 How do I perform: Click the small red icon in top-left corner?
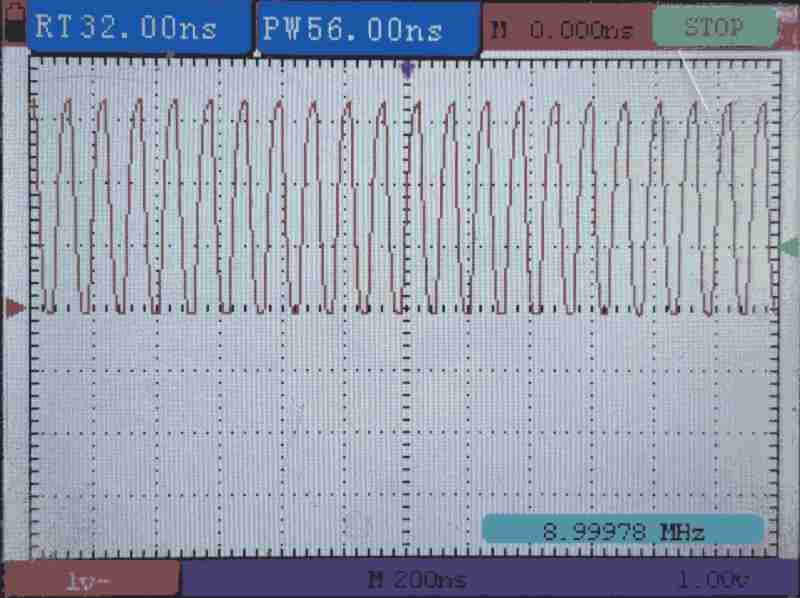[x=12, y=8]
